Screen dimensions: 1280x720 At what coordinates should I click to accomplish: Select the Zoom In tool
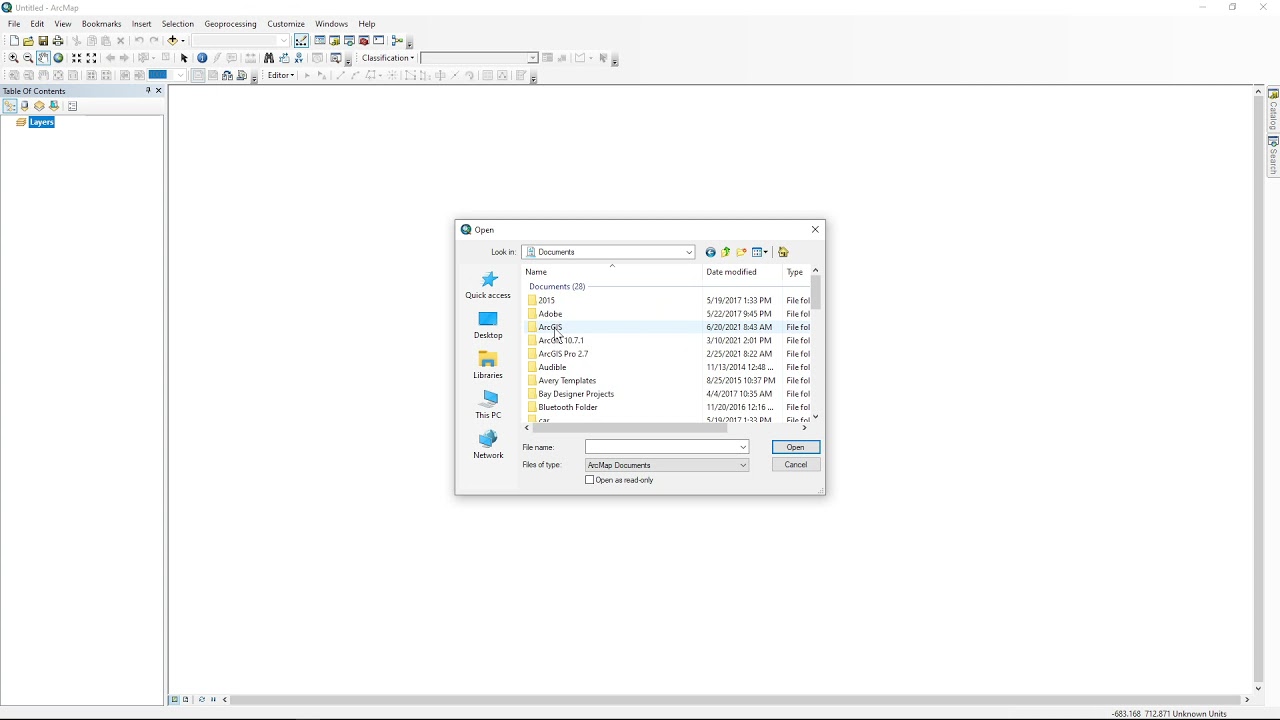coord(14,58)
